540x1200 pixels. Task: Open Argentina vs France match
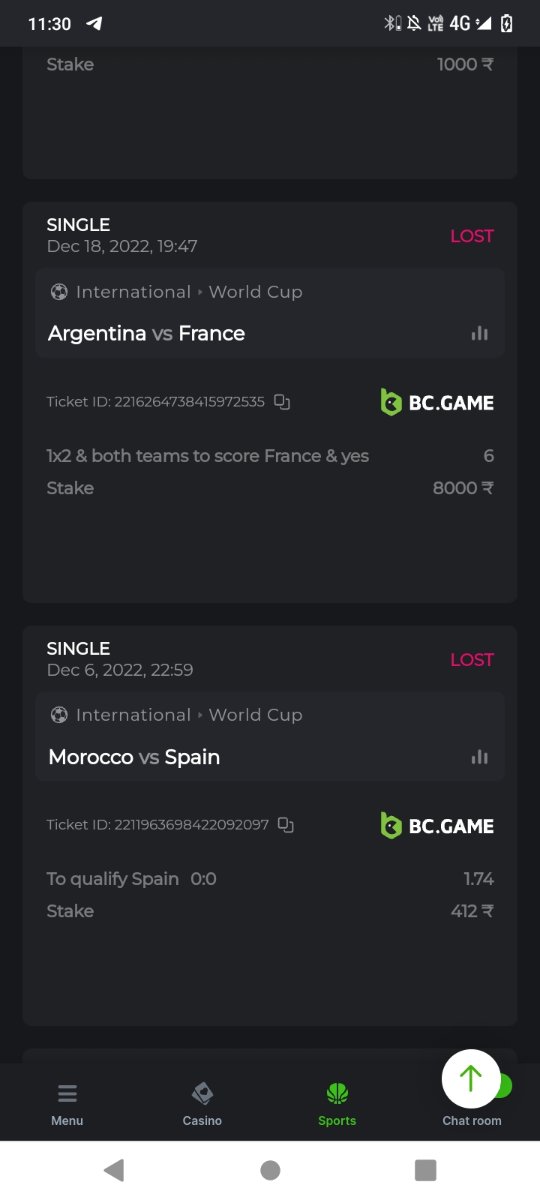(147, 334)
